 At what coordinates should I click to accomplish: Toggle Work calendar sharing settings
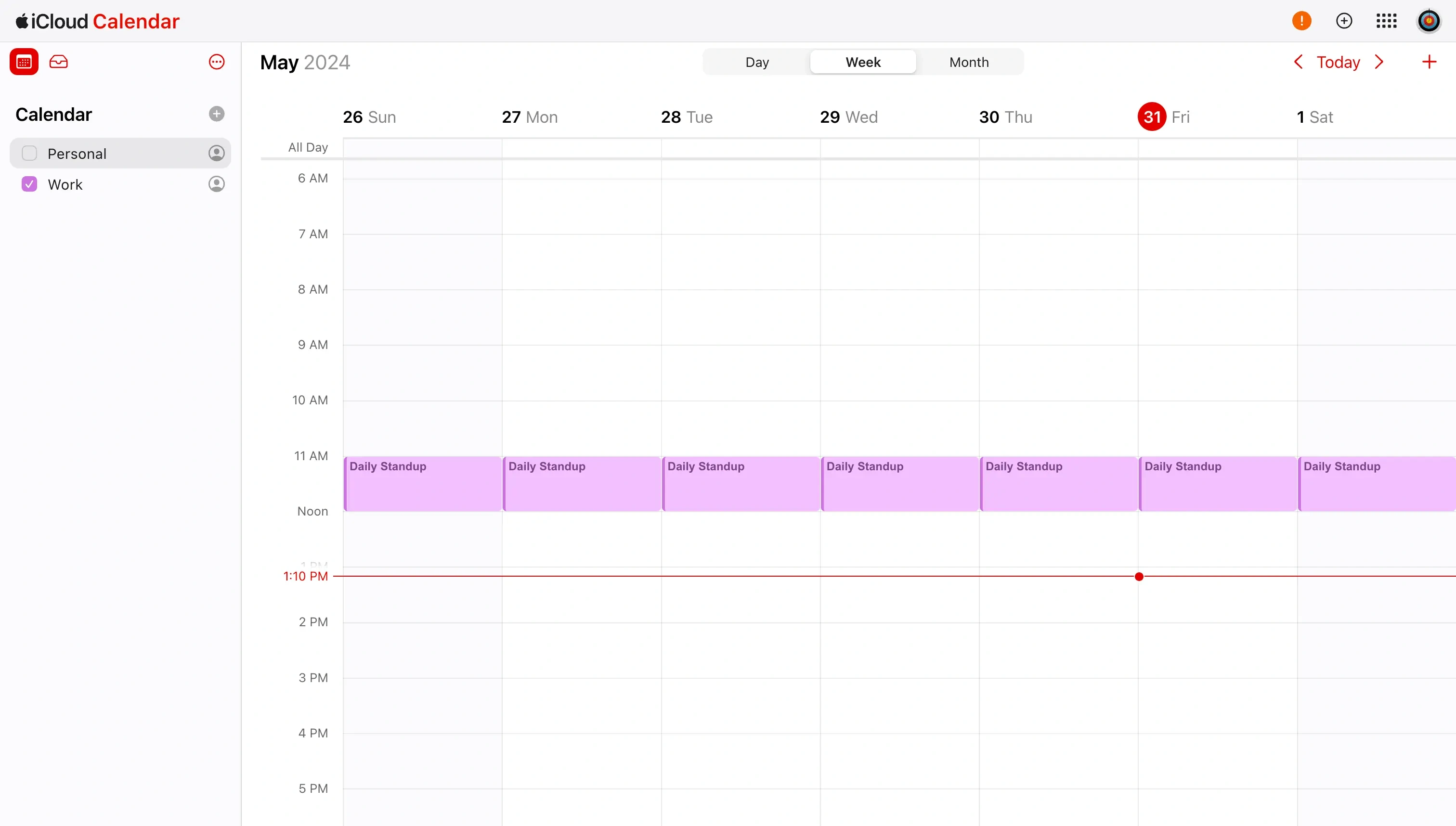pos(216,184)
